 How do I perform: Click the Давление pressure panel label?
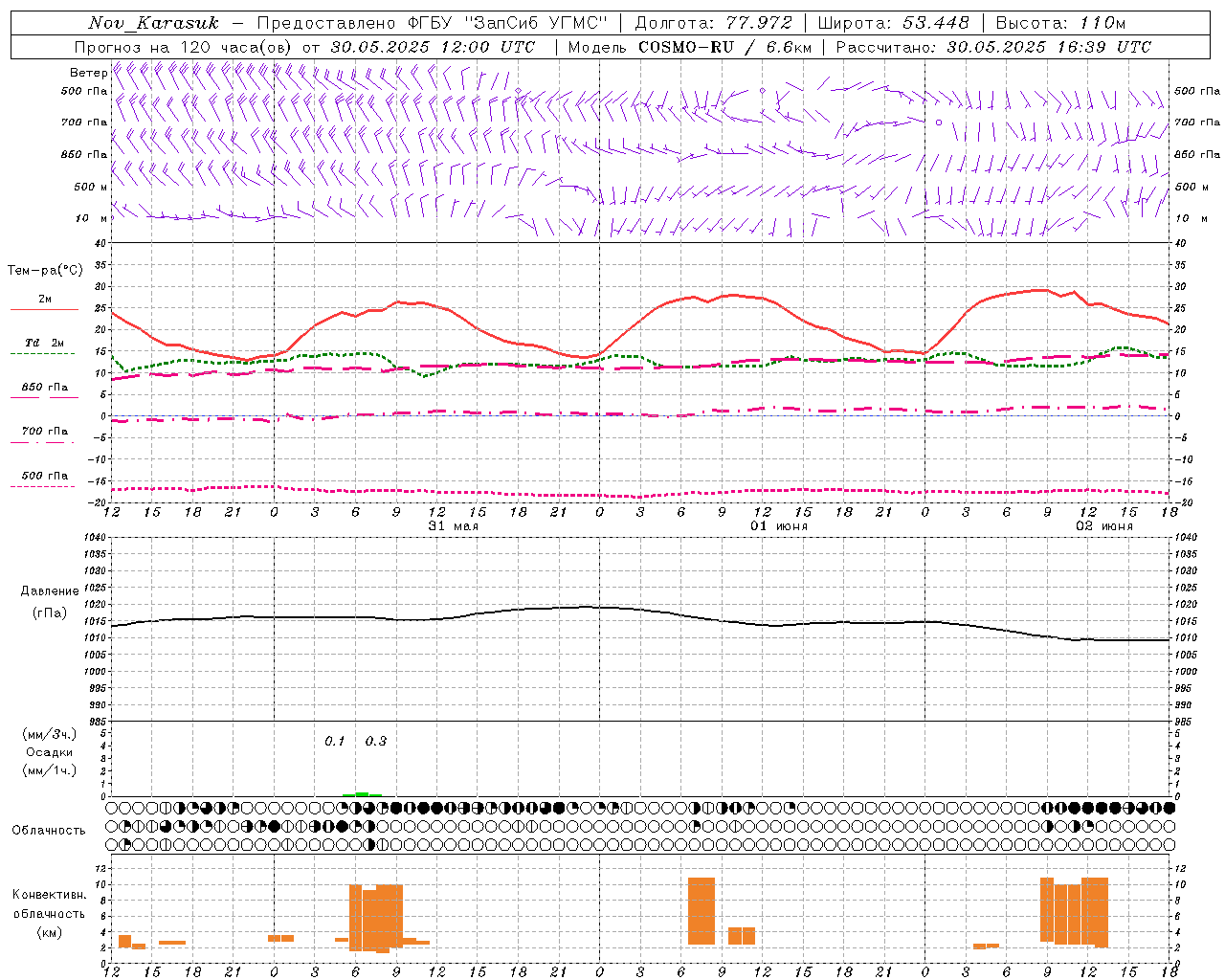(50, 591)
